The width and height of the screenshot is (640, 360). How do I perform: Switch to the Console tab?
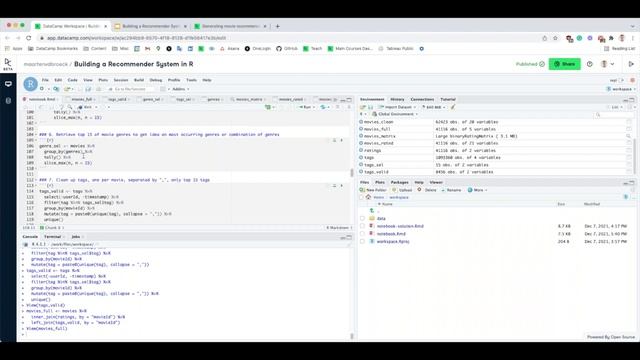30,237
